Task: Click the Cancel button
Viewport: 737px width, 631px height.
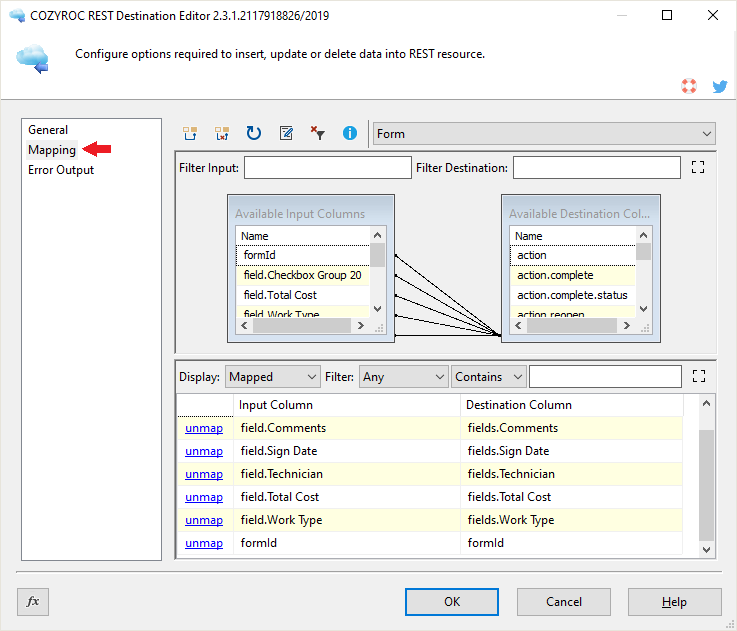Action: 564,601
